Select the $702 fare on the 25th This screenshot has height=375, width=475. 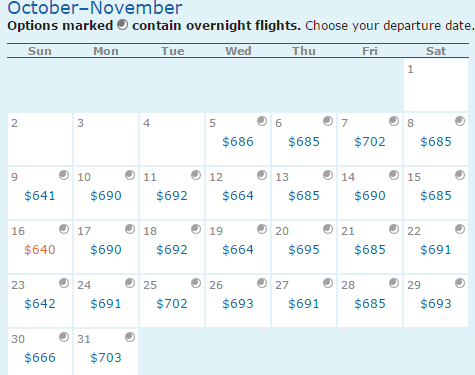click(172, 304)
